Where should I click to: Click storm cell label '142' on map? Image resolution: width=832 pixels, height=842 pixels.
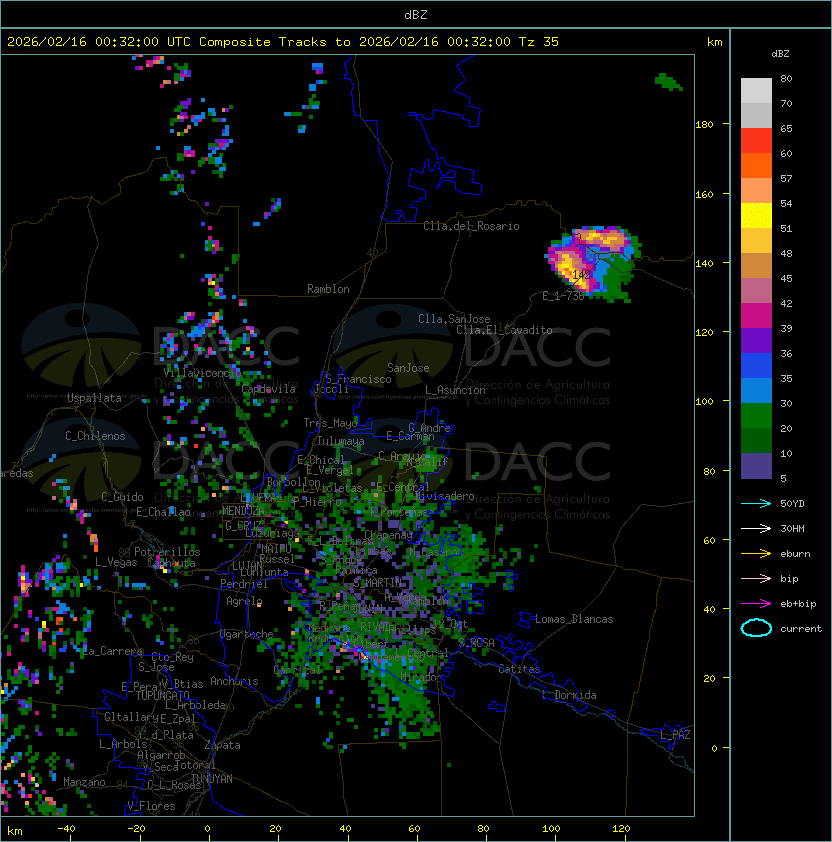[581, 275]
